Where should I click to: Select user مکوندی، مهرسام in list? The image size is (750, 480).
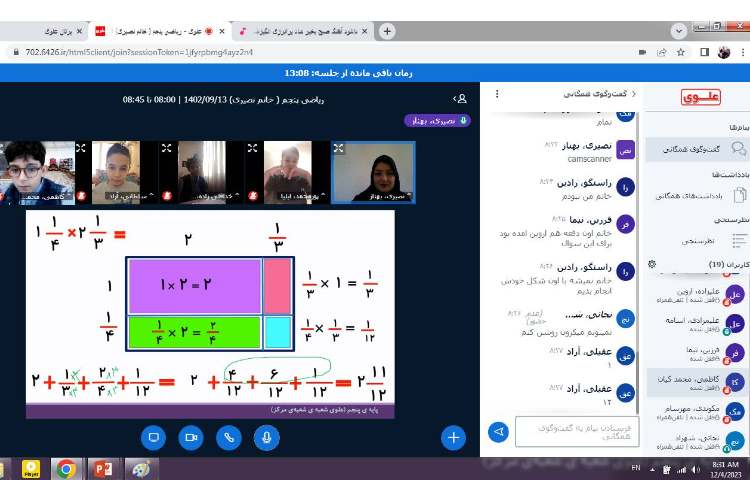pos(698,413)
